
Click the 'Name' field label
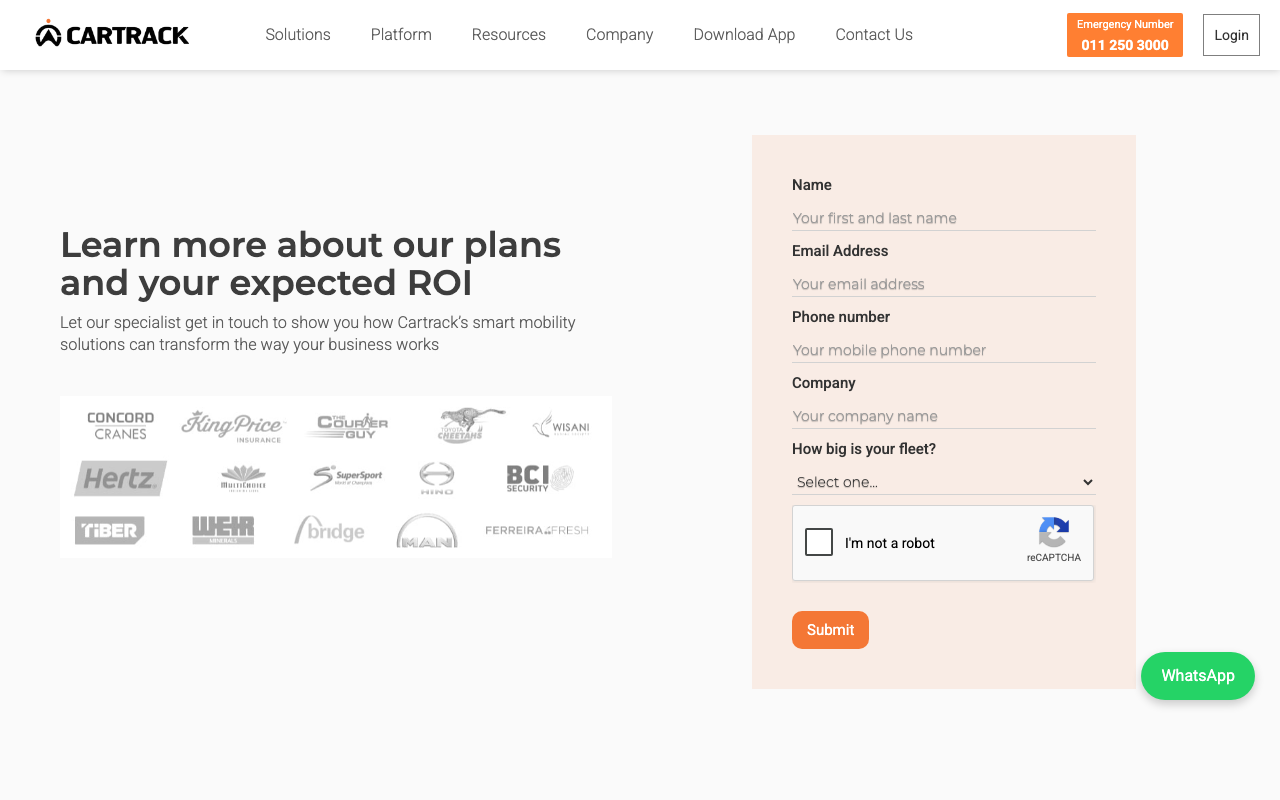[812, 185]
